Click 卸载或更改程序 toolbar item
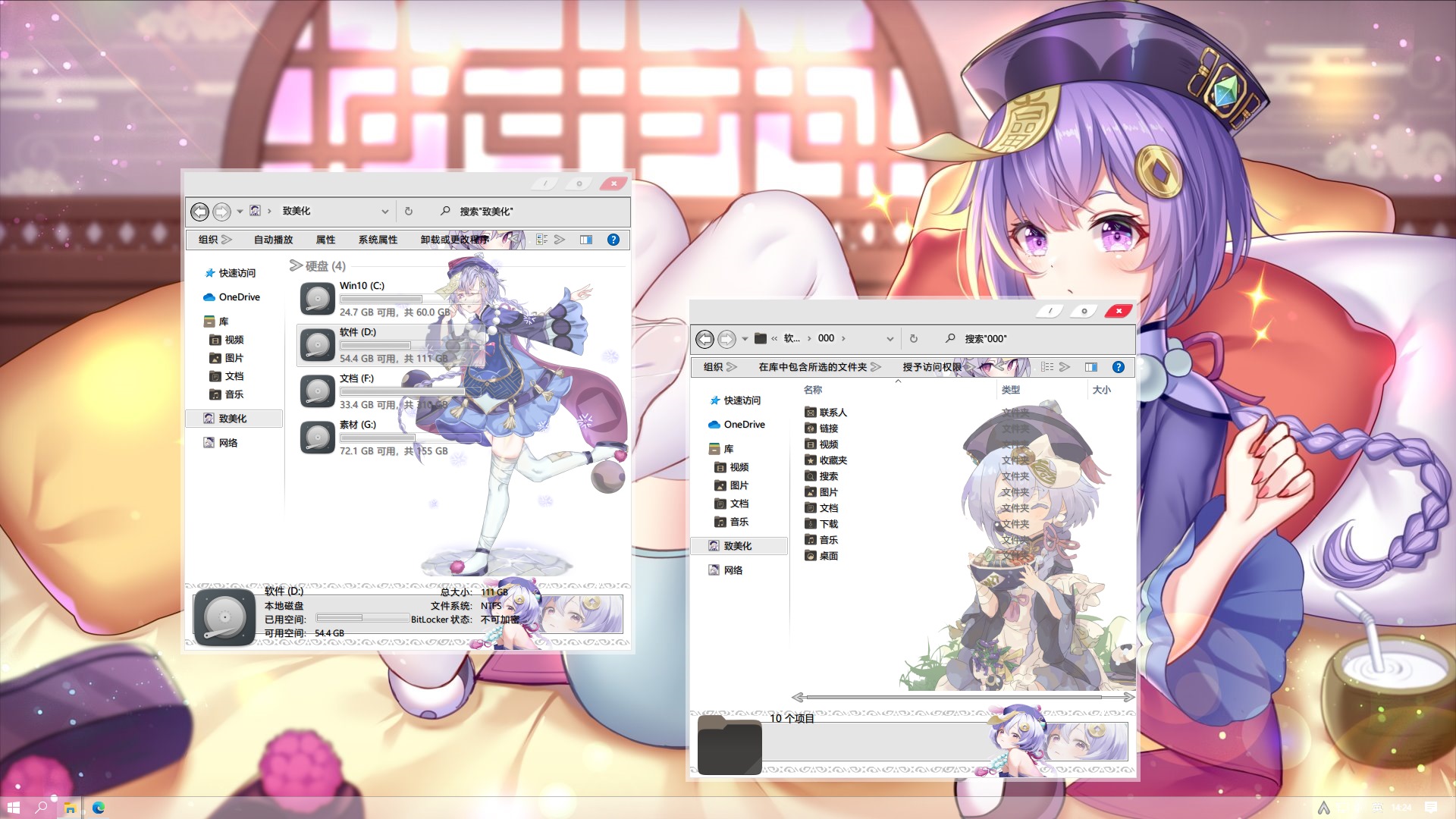 tap(454, 240)
